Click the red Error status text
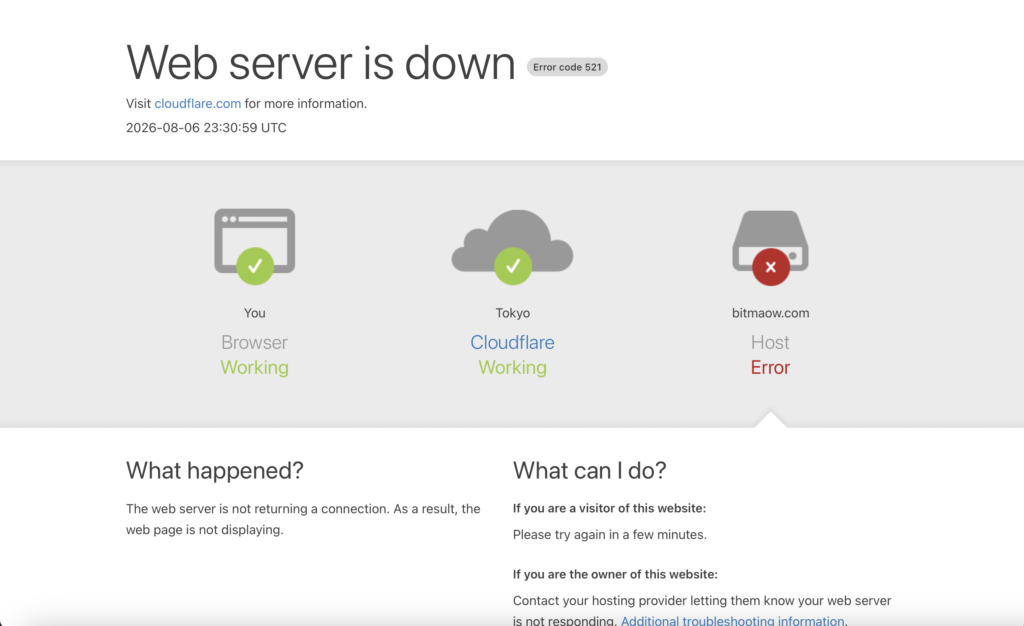 click(770, 368)
